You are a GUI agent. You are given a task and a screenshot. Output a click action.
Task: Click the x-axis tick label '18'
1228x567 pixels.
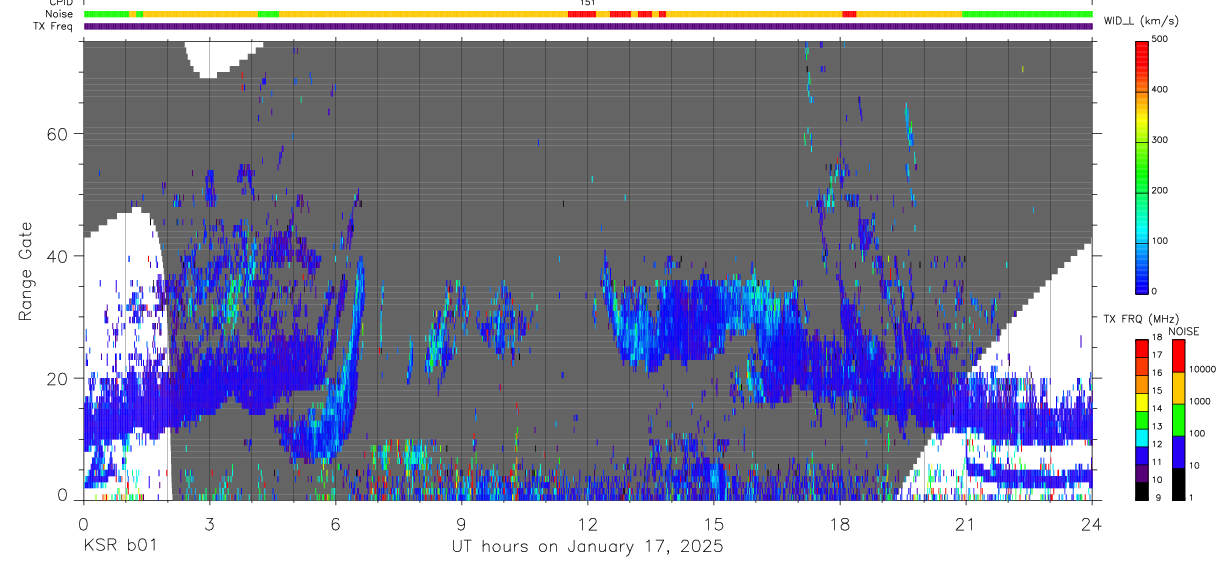coord(840,525)
